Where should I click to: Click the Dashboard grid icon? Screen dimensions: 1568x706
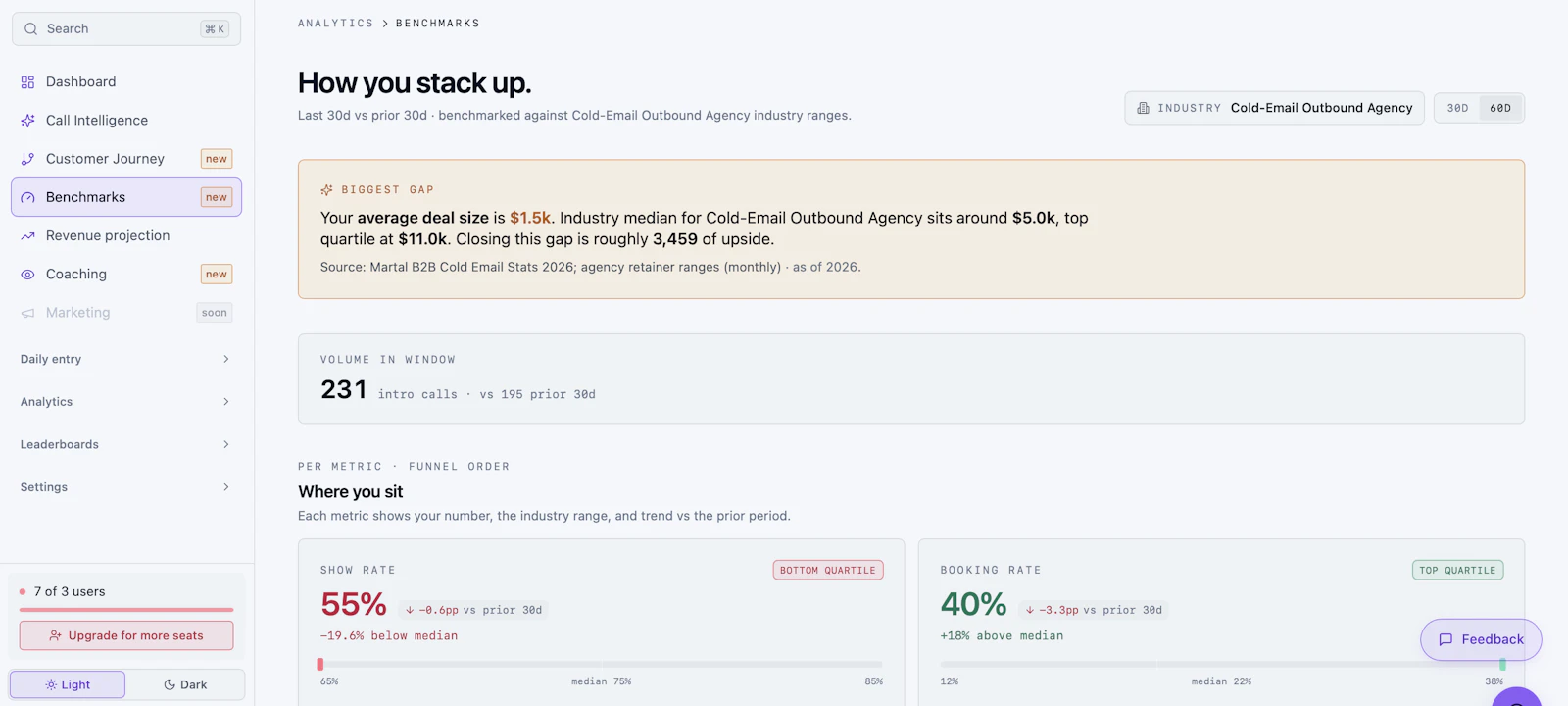click(x=27, y=82)
